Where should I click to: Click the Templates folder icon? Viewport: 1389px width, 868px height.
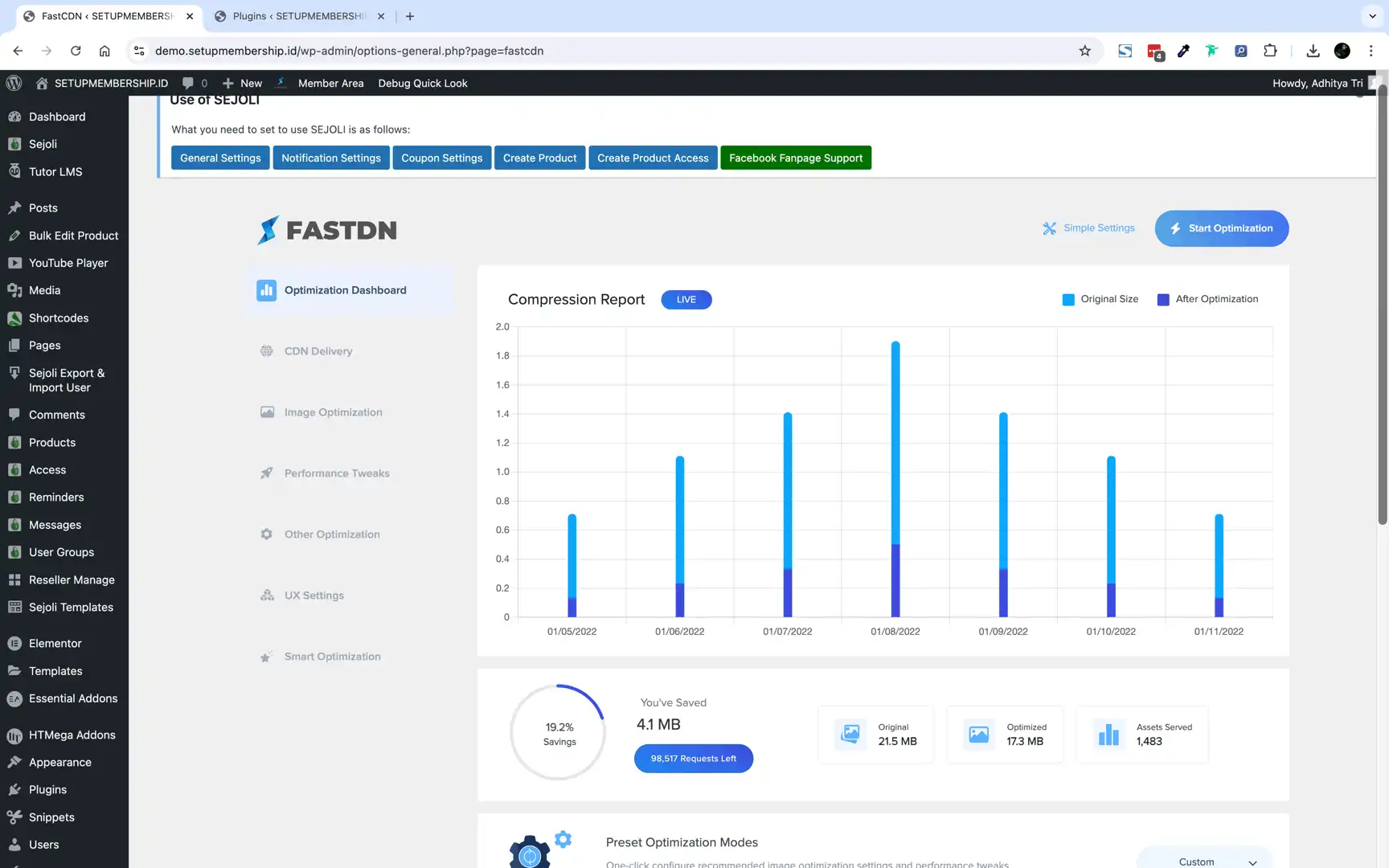pyautogui.click(x=14, y=671)
